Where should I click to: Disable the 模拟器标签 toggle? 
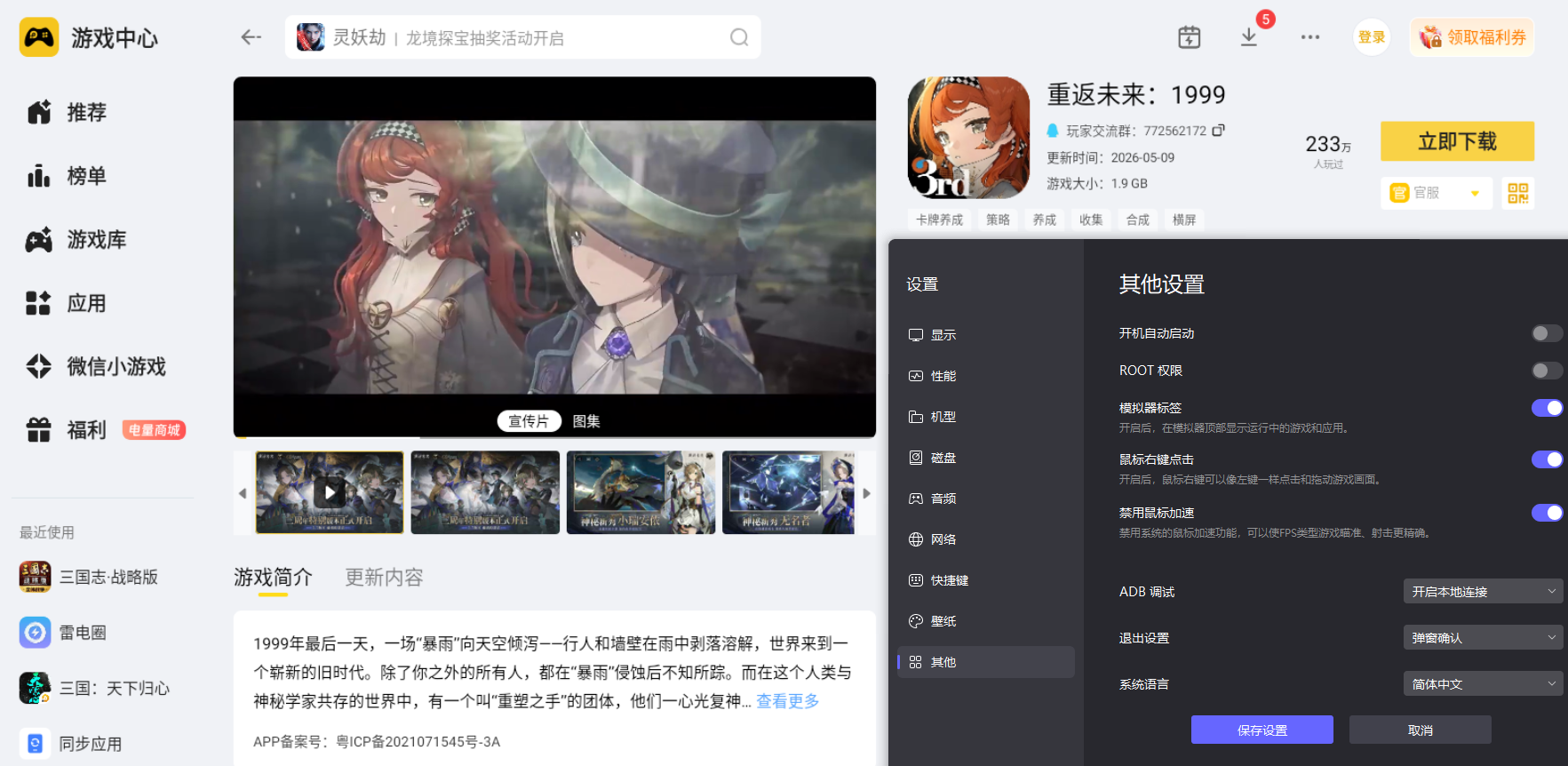click(1547, 408)
